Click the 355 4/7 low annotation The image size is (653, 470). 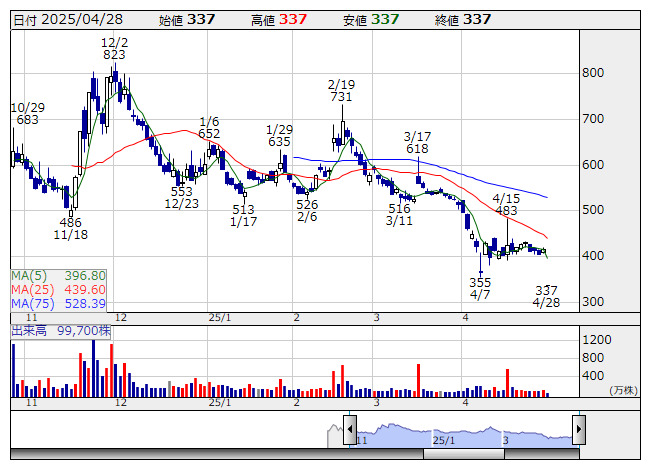click(480, 288)
